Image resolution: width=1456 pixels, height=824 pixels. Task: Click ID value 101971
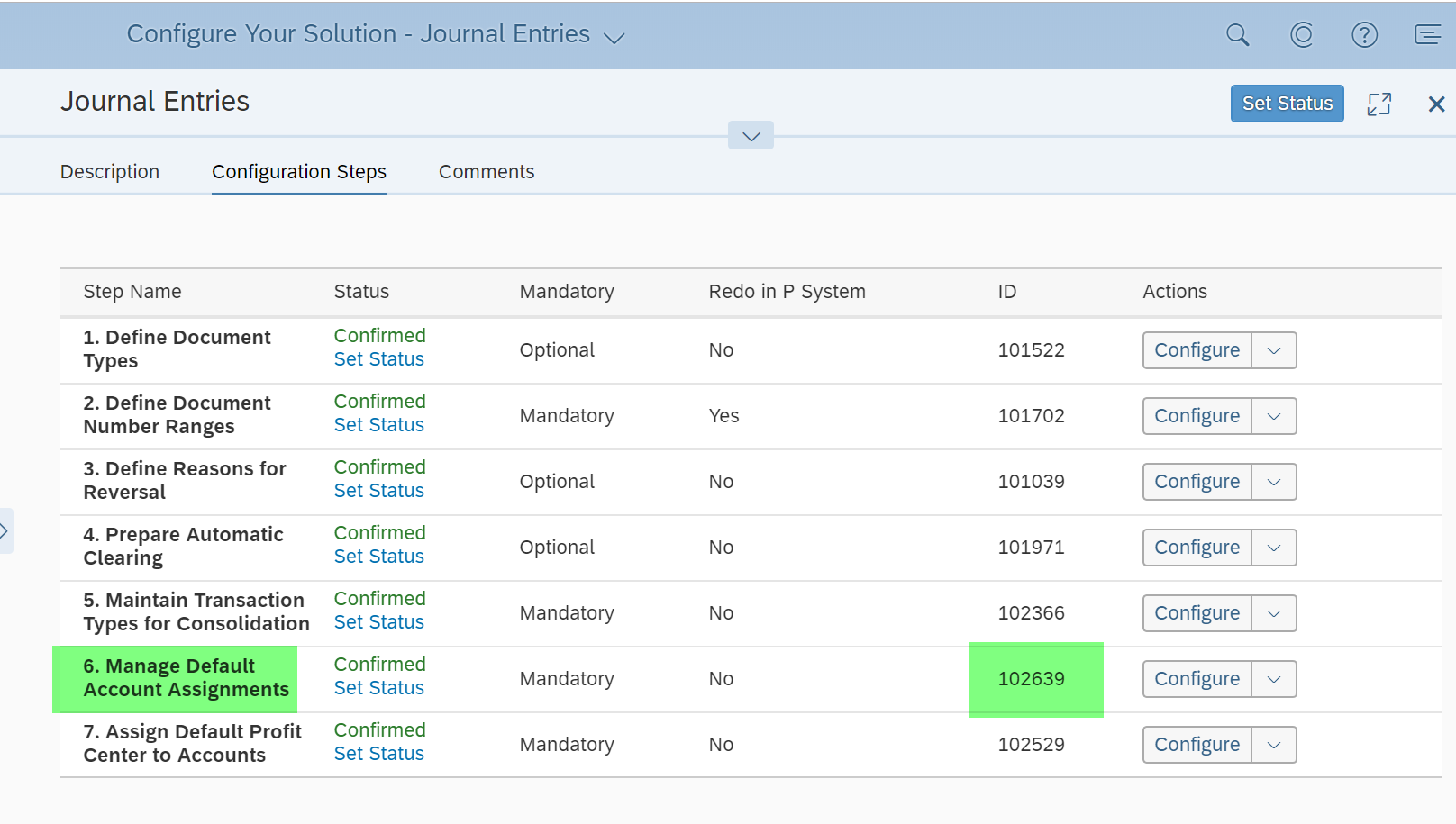pyautogui.click(x=1031, y=548)
